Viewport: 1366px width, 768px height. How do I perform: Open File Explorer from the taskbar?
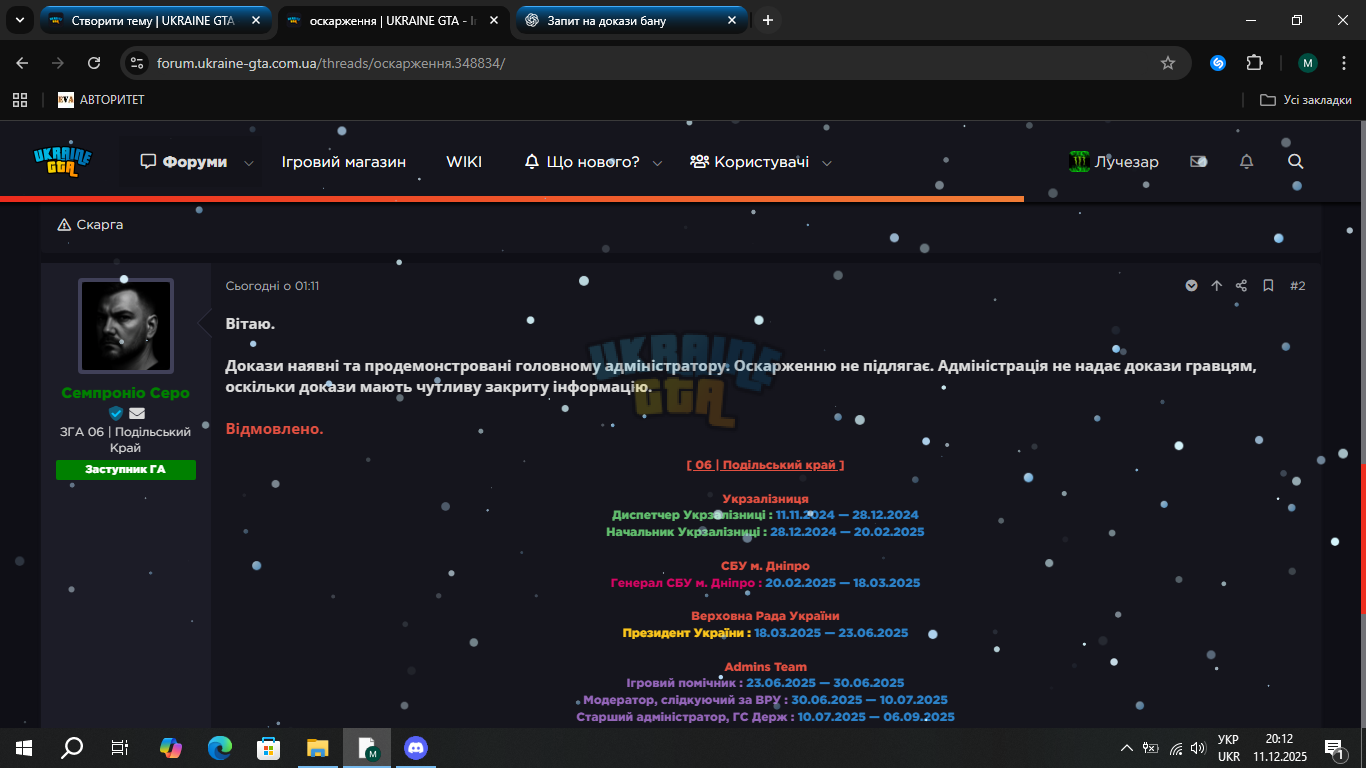click(x=317, y=747)
